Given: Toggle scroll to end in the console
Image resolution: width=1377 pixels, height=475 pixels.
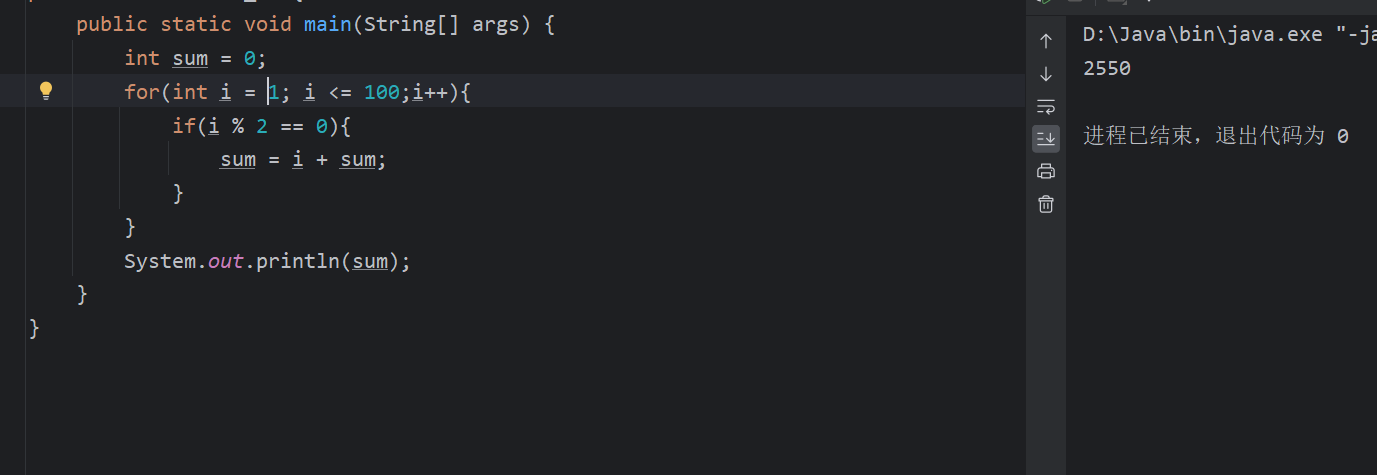Looking at the screenshot, I should pos(1046,138).
